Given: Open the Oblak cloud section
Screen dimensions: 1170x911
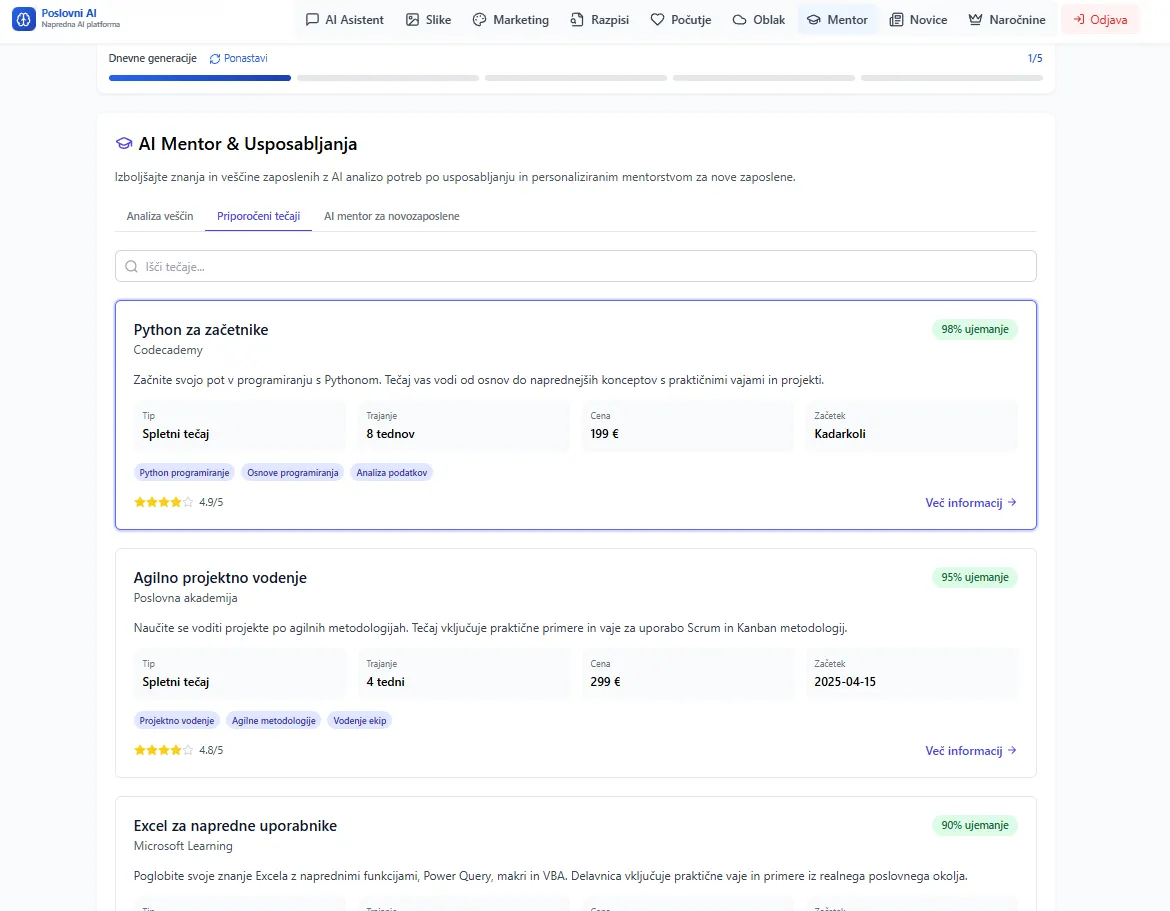Looking at the screenshot, I should [758, 19].
